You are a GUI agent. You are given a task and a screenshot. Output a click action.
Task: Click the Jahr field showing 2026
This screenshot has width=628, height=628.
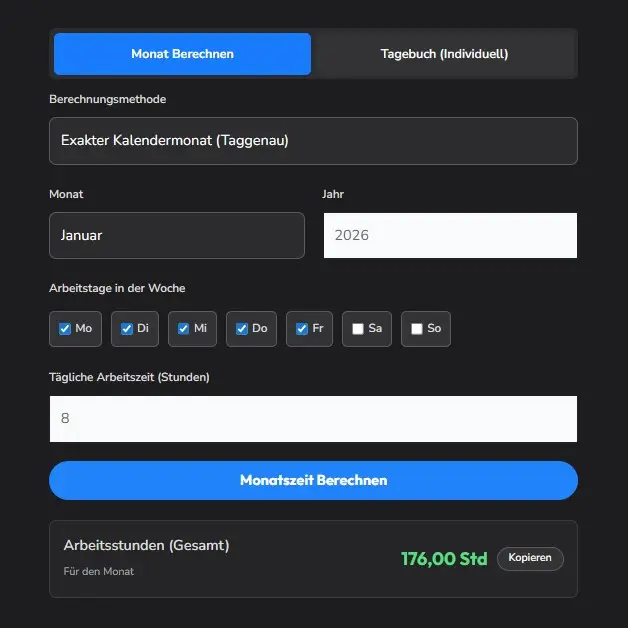pyautogui.click(x=450, y=236)
